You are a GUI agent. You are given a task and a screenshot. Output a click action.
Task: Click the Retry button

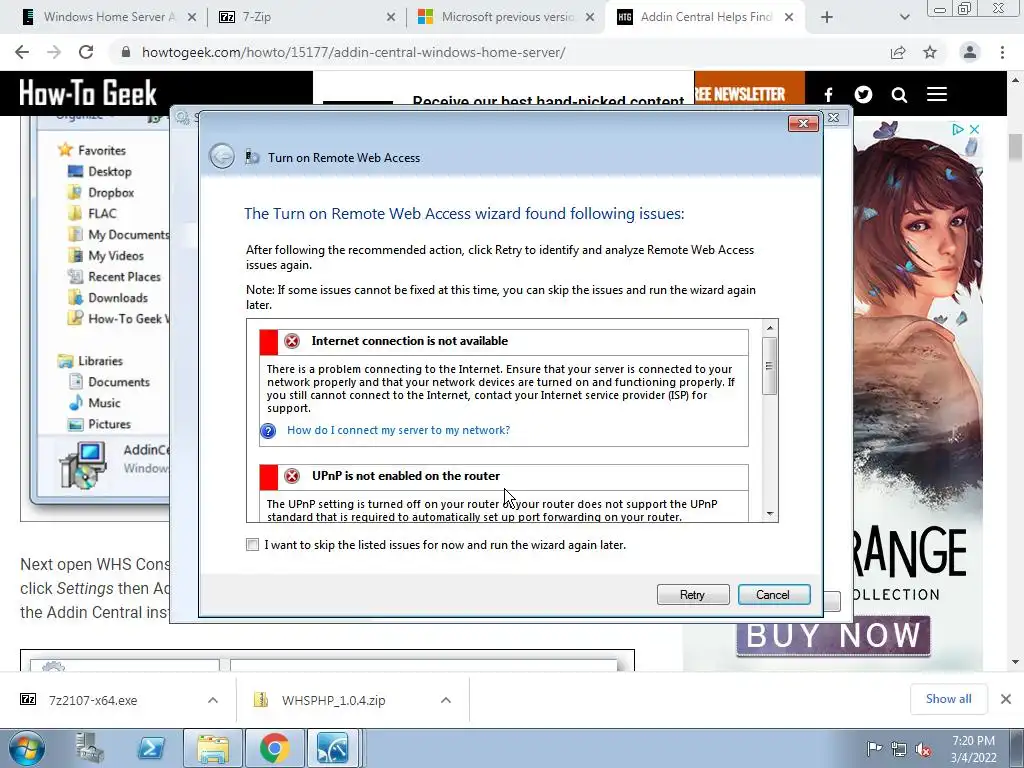tap(693, 594)
